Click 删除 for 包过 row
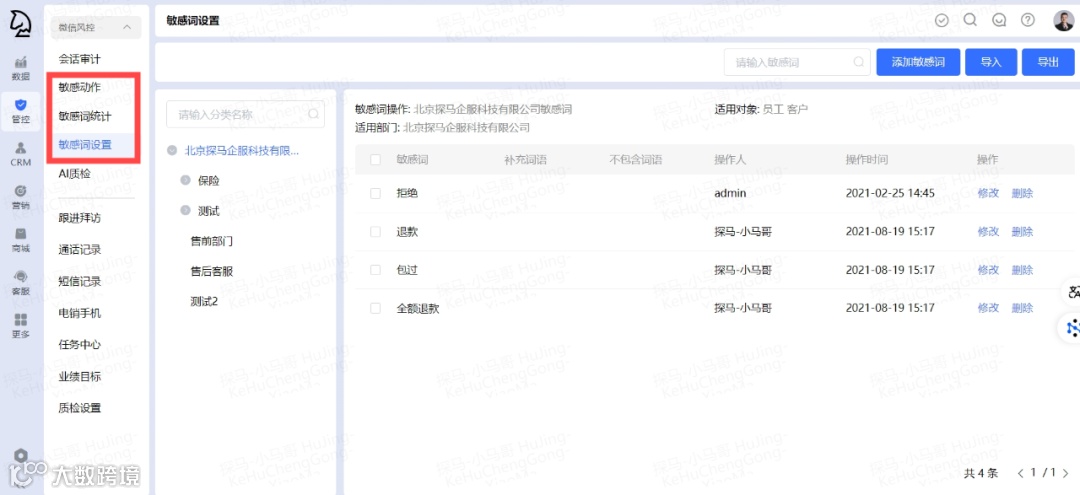Screen dimensions: 1080x495 tap(1022, 270)
